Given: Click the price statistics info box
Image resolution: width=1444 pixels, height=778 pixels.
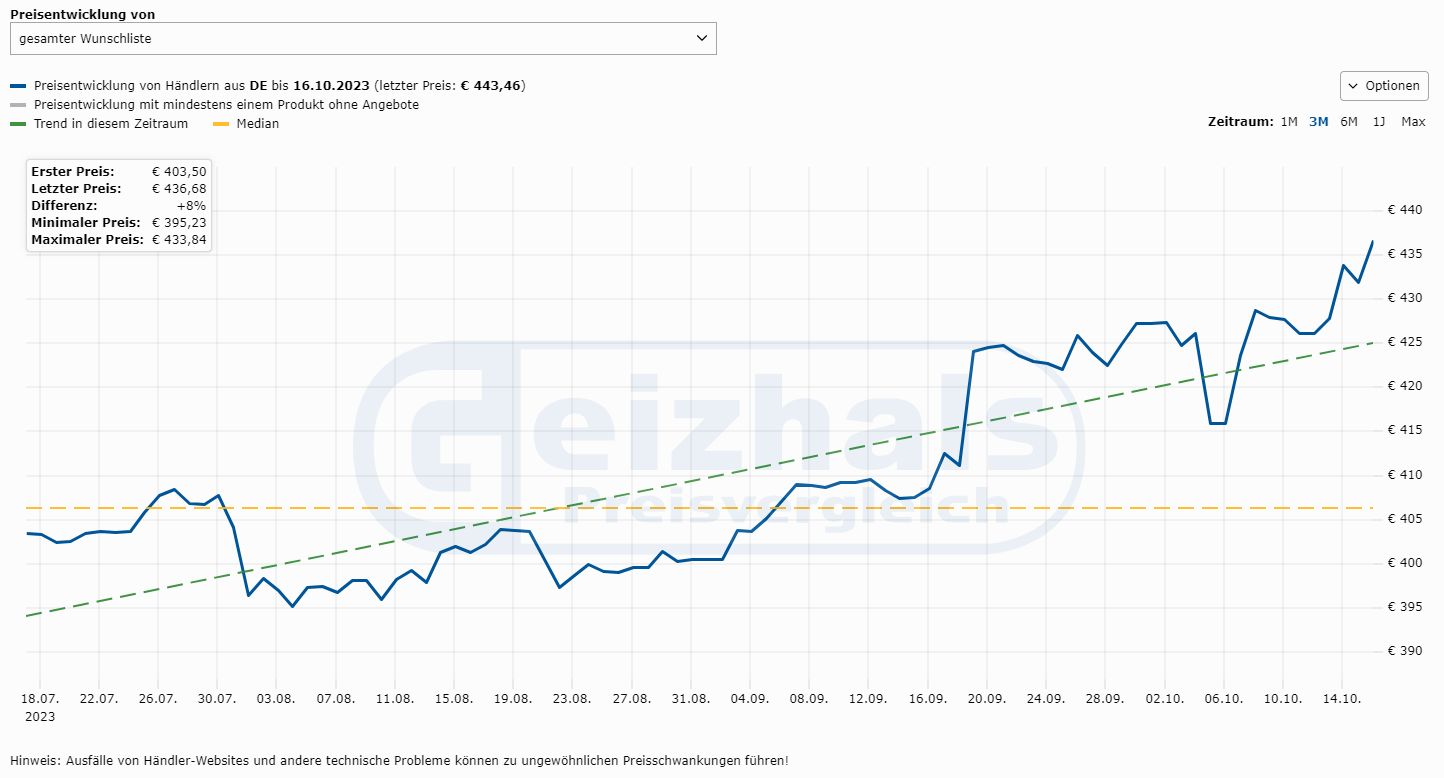Looking at the screenshot, I should tap(118, 205).
